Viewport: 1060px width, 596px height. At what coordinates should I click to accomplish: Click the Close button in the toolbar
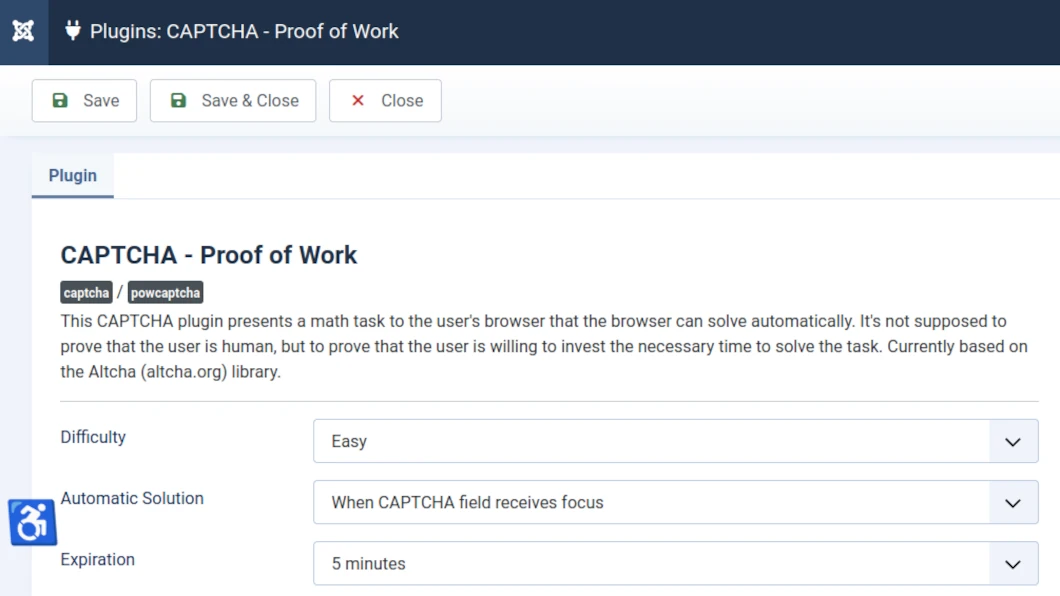point(385,100)
